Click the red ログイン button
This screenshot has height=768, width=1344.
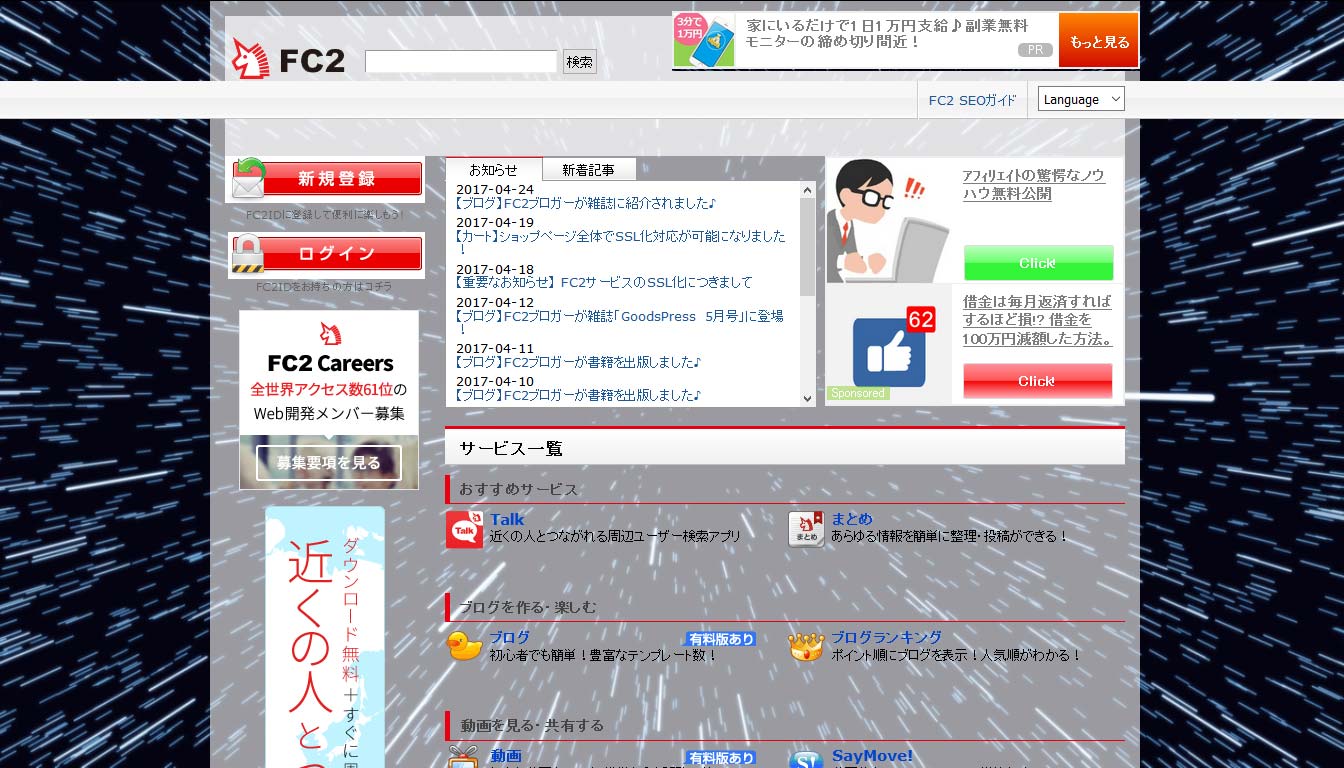pos(327,254)
